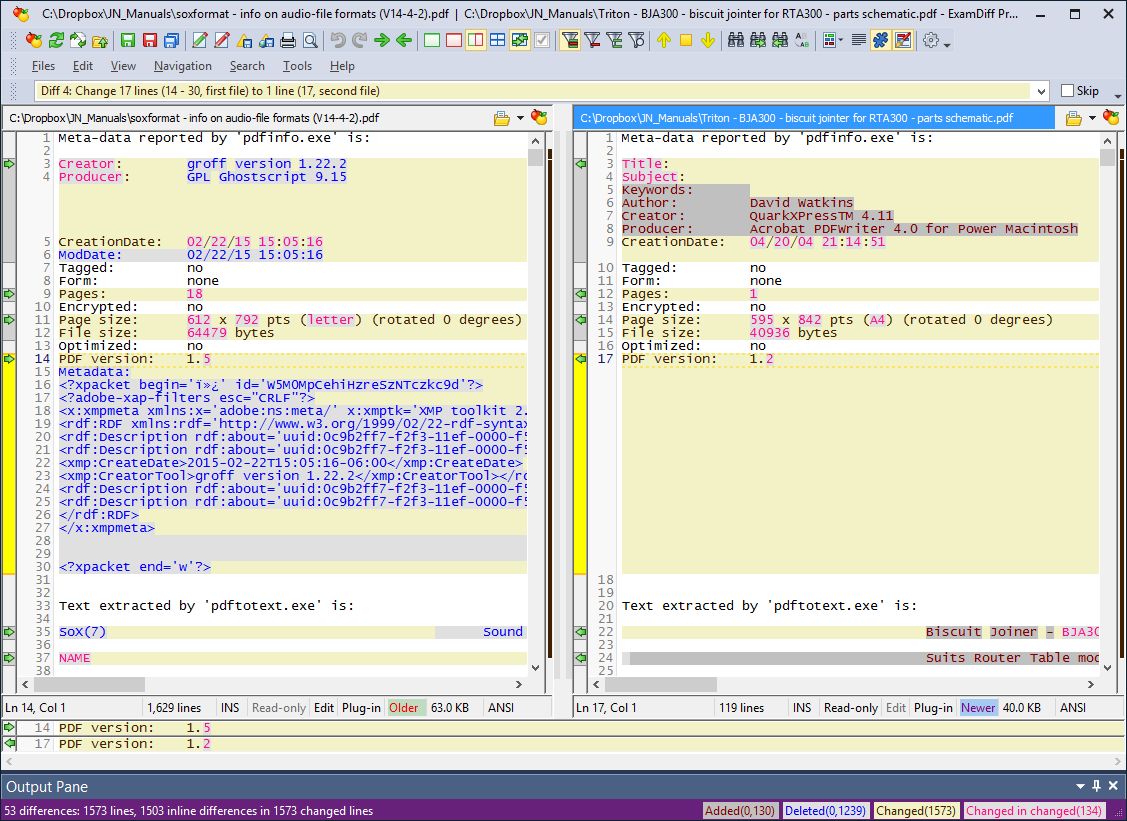Open the Options gear dropdown arrow
This screenshot has width=1127, height=821.
tap(947, 43)
